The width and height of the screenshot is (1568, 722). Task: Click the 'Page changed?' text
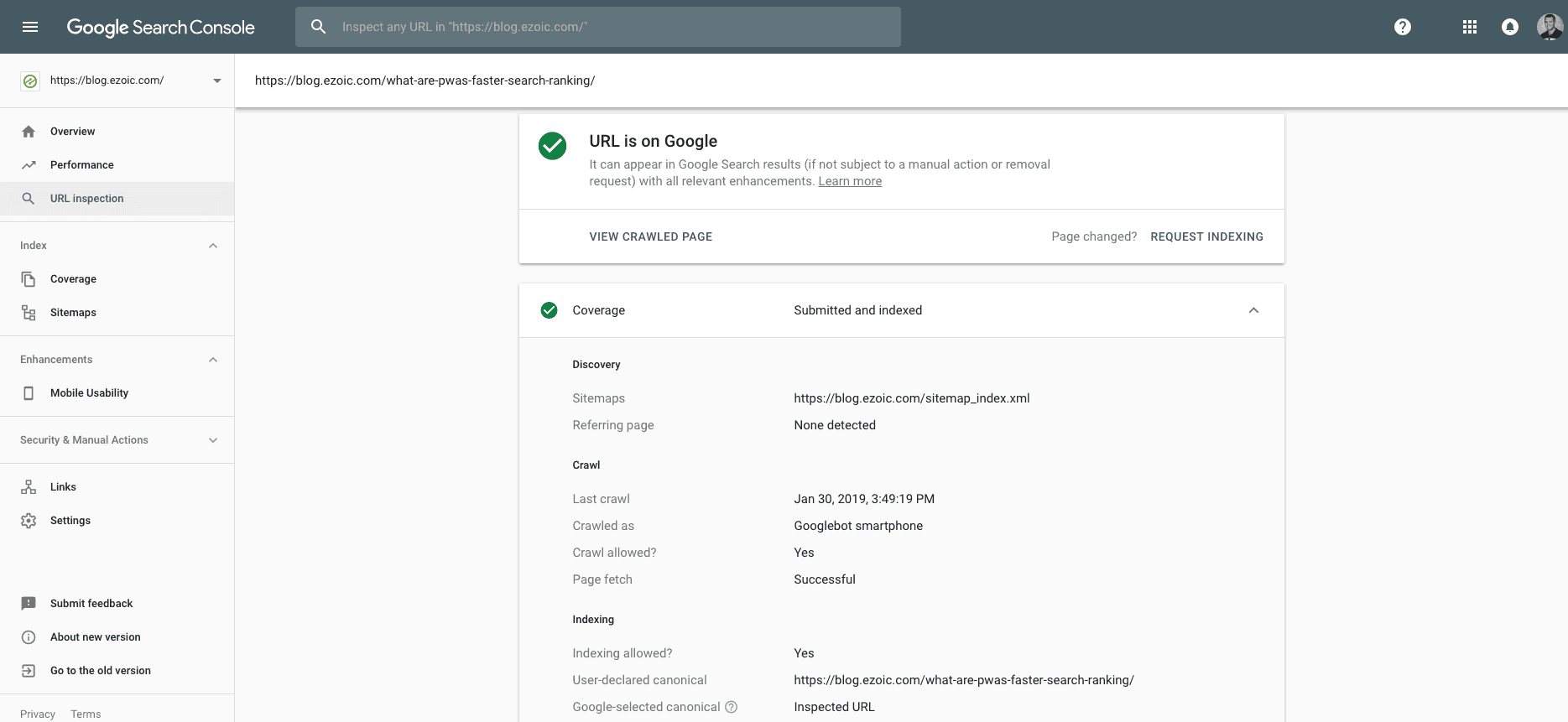(1094, 237)
